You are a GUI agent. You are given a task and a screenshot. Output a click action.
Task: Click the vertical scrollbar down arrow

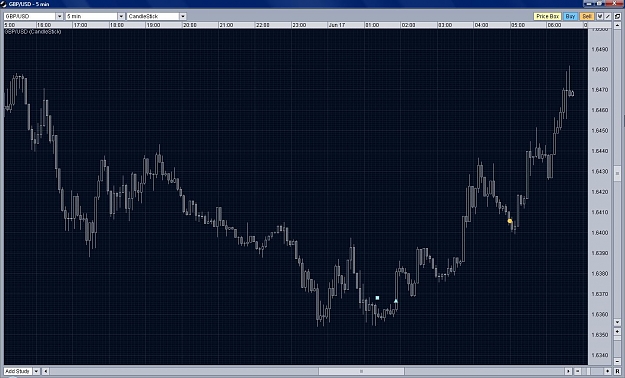[617, 322]
